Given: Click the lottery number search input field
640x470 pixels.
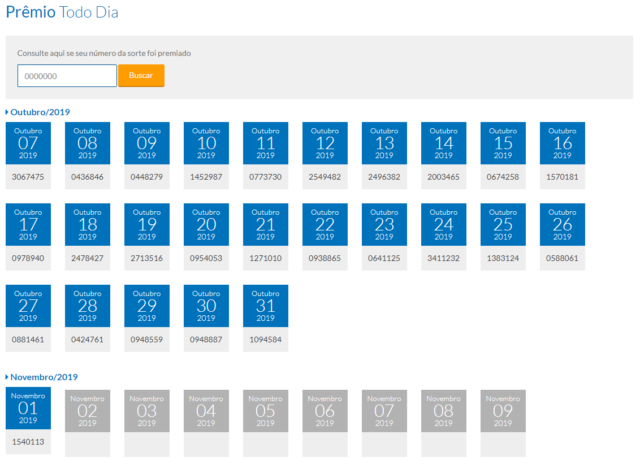Looking at the screenshot, I should [67, 76].
